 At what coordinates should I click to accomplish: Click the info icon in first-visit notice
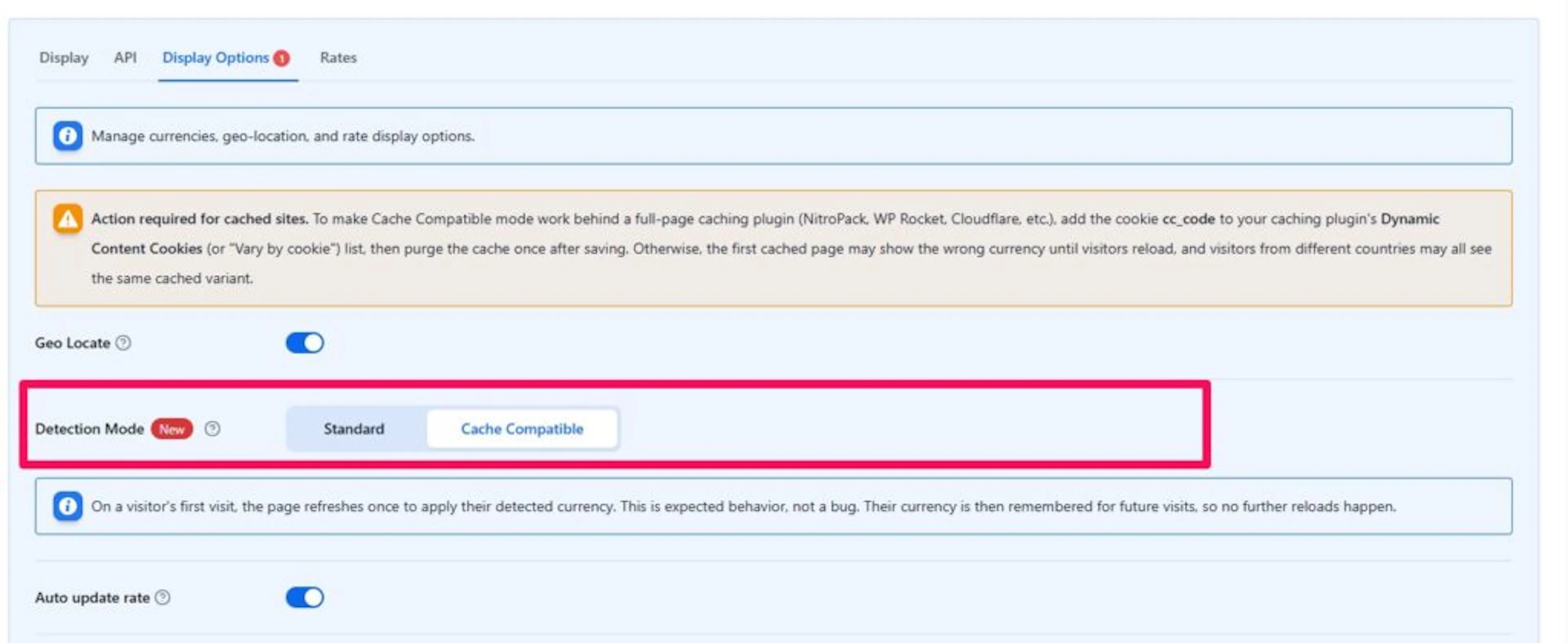pyautogui.click(x=67, y=506)
